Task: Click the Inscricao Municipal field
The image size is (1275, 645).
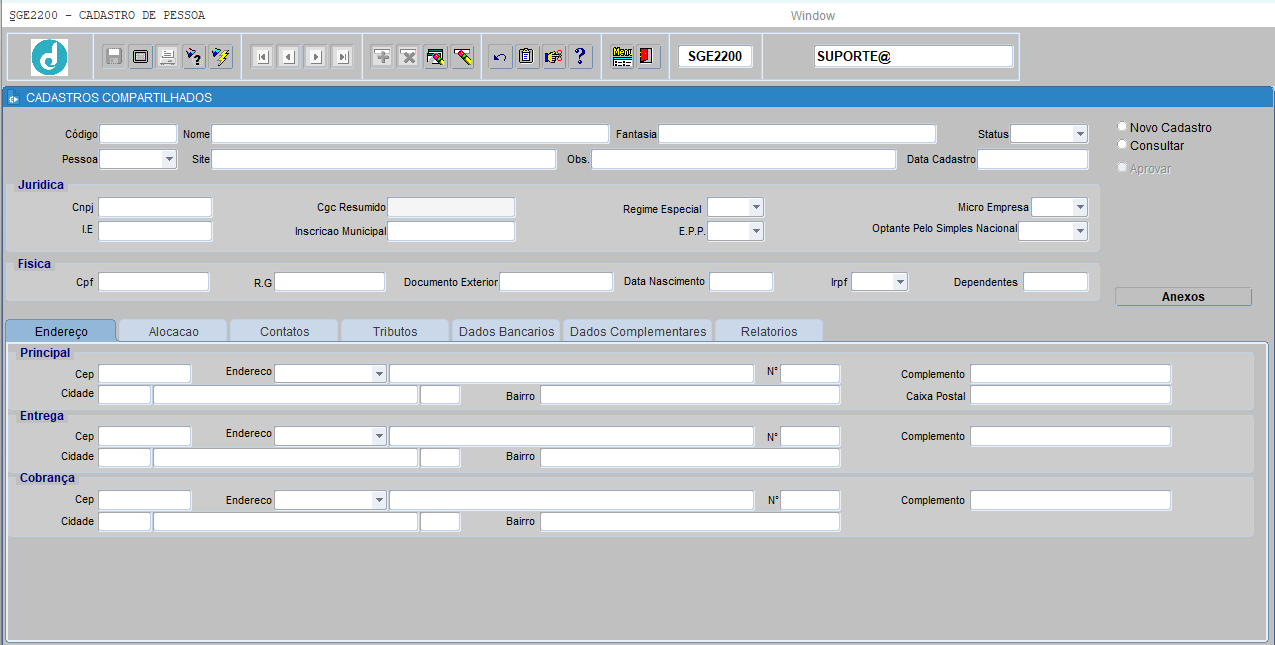Action: click(451, 231)
